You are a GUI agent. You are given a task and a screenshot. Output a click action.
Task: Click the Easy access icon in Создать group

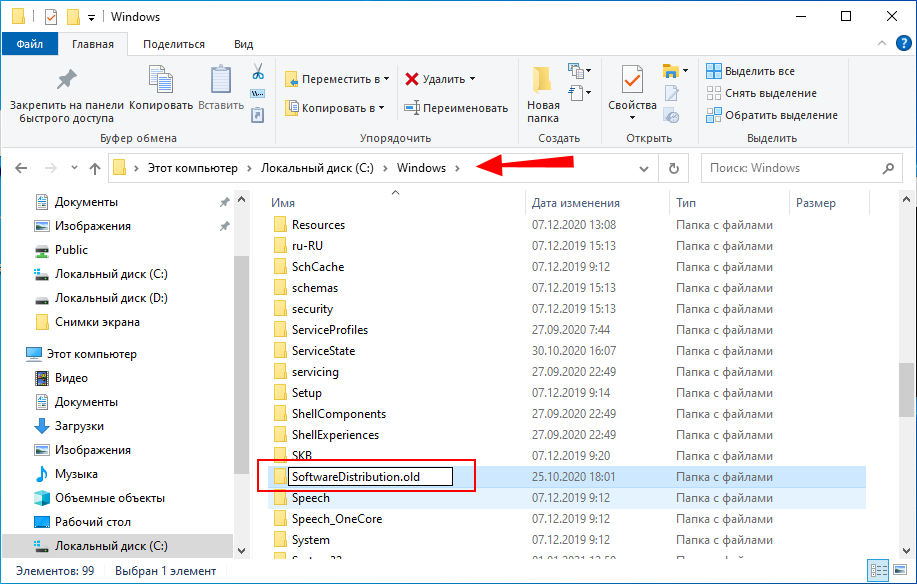tap(576, 92)
